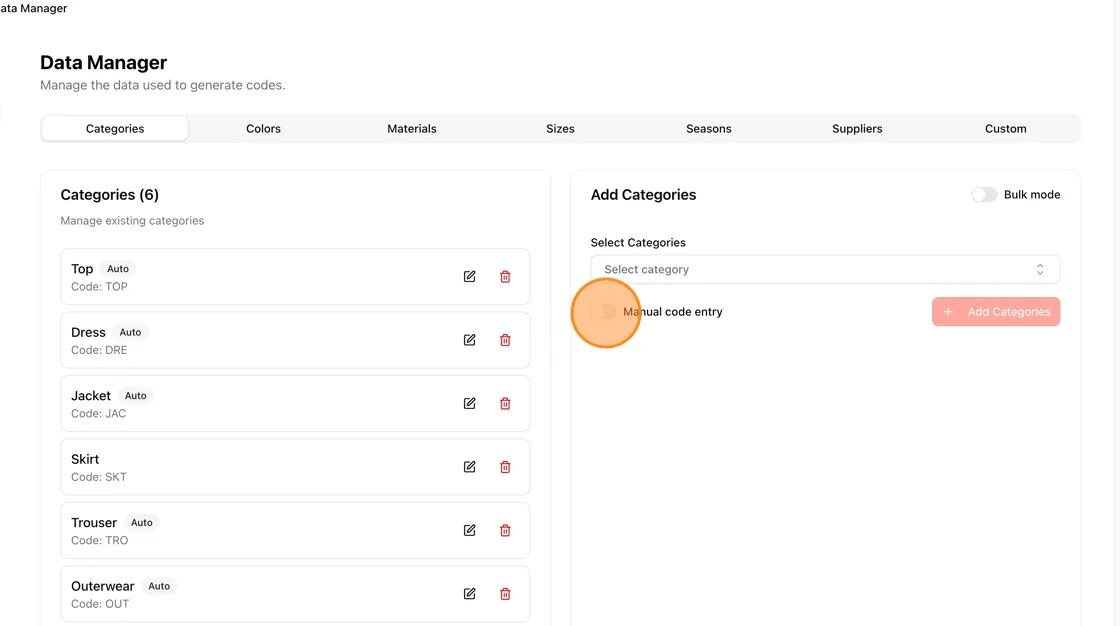Click the 'Code: OUT' text
This screenshot has width=1120, height=626.
coord(100,604)
